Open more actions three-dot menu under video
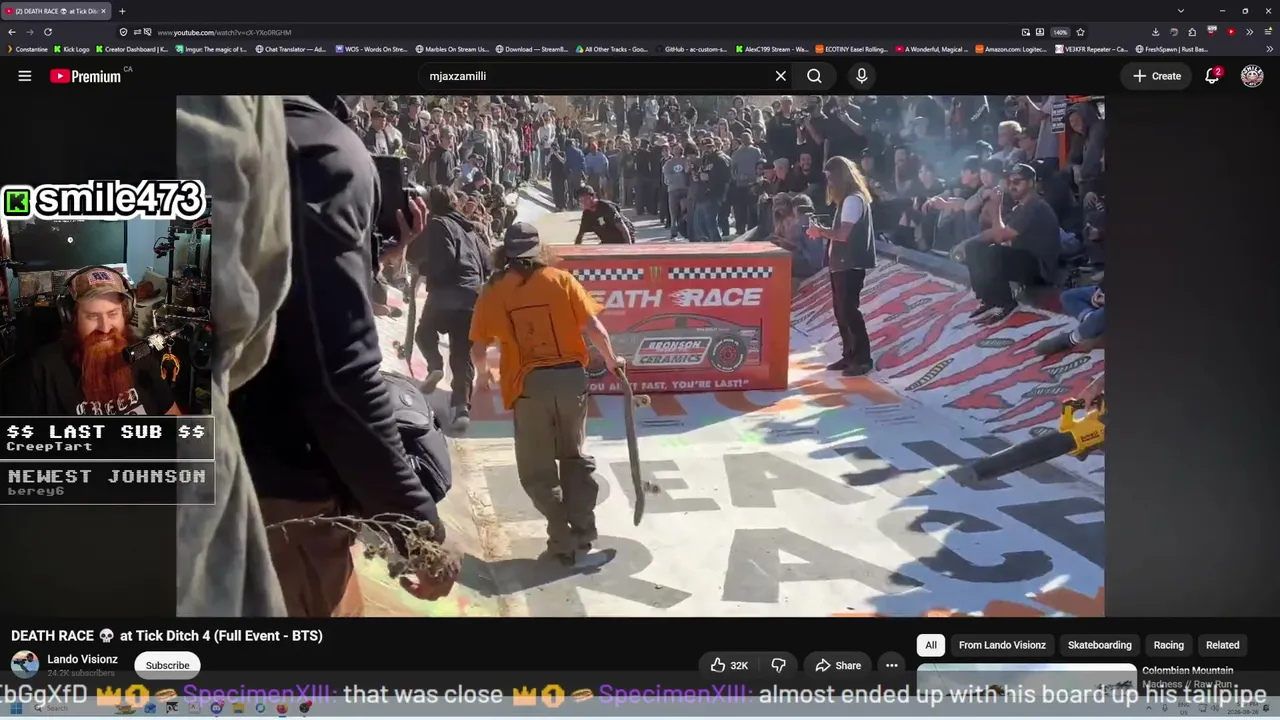 [891, 665]
